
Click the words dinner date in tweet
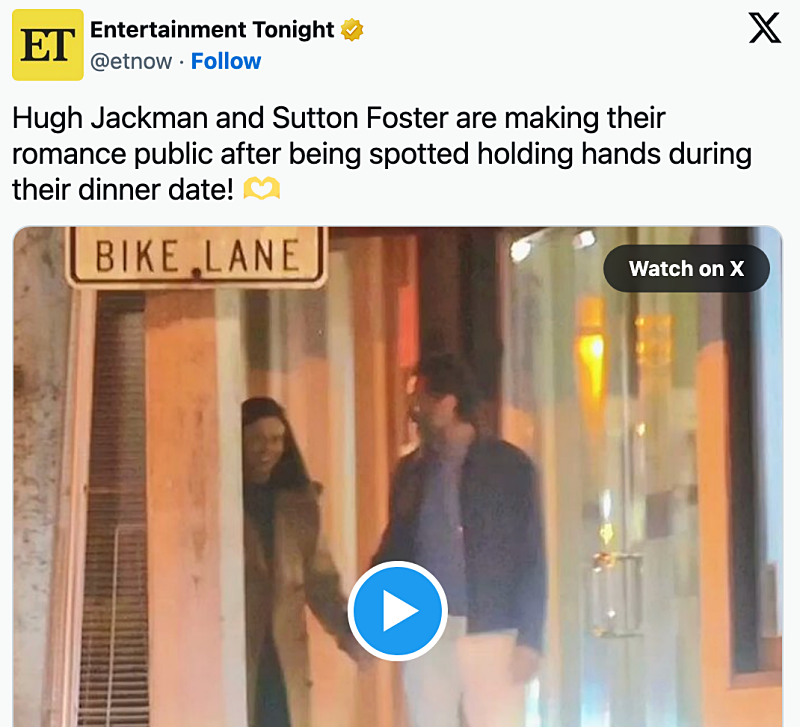(156, 190)
